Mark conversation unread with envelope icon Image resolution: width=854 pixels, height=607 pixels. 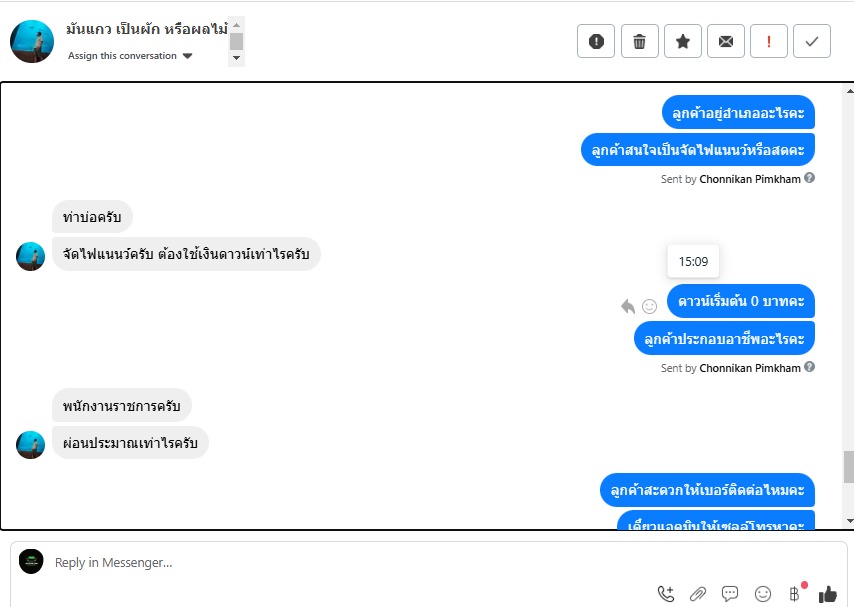coord(725,41)
